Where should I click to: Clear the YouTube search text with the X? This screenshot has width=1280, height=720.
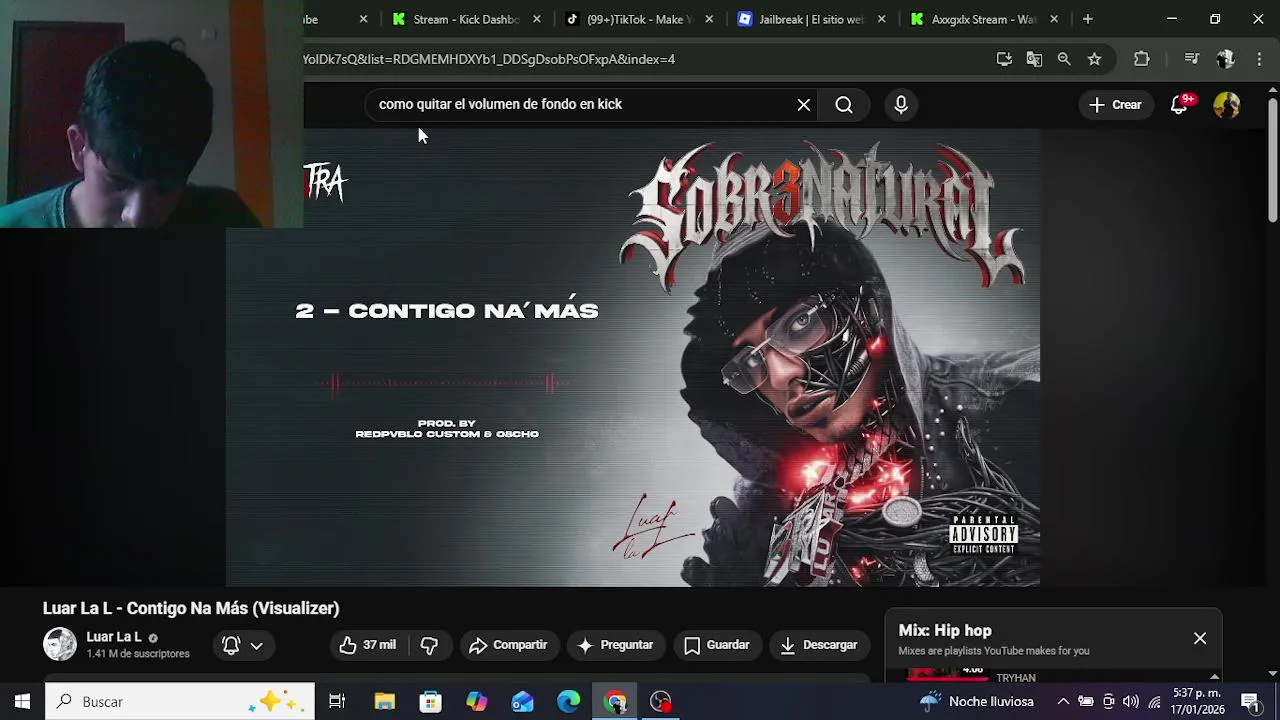804,105
